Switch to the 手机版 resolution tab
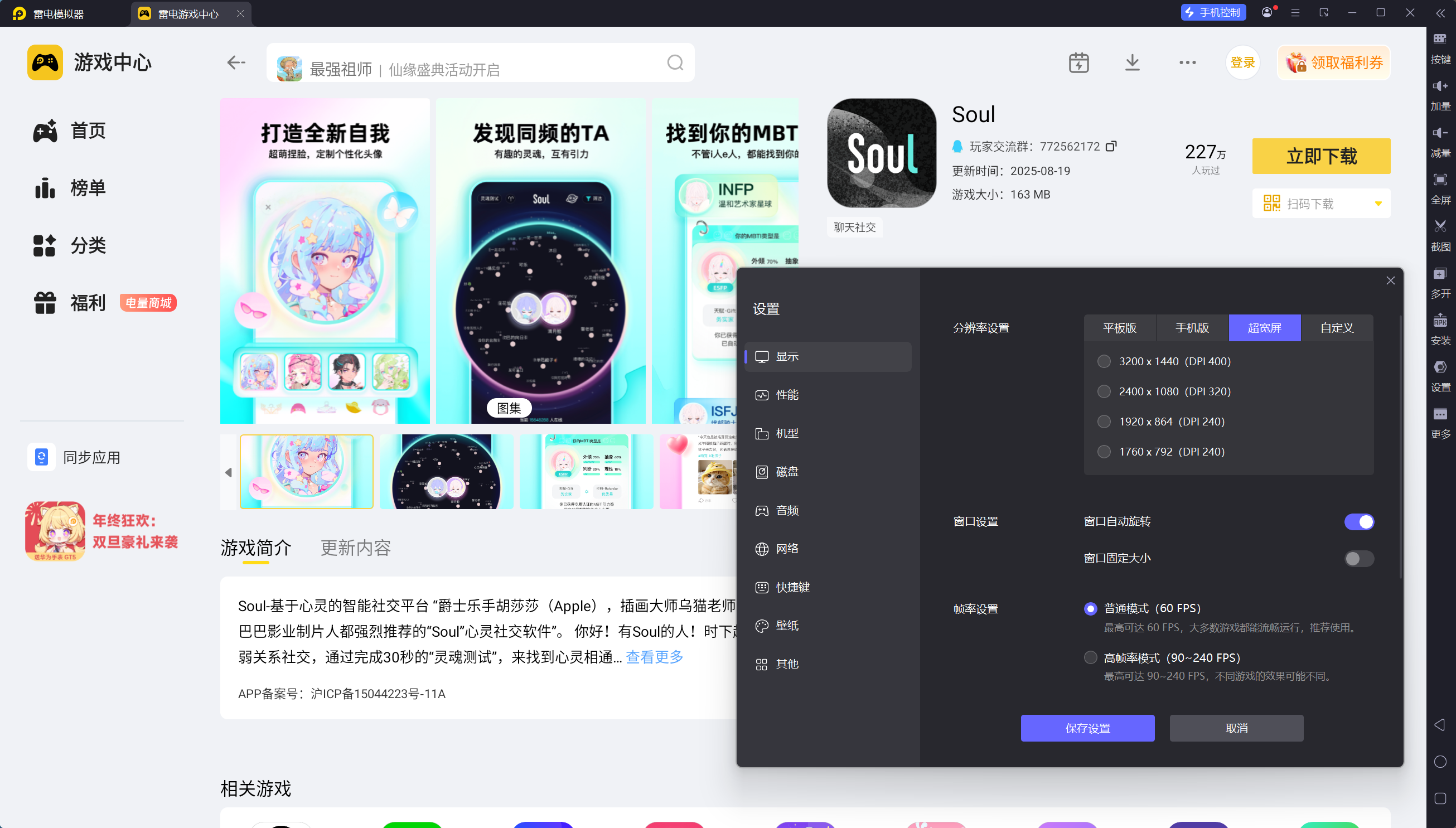 [1192, 327]
